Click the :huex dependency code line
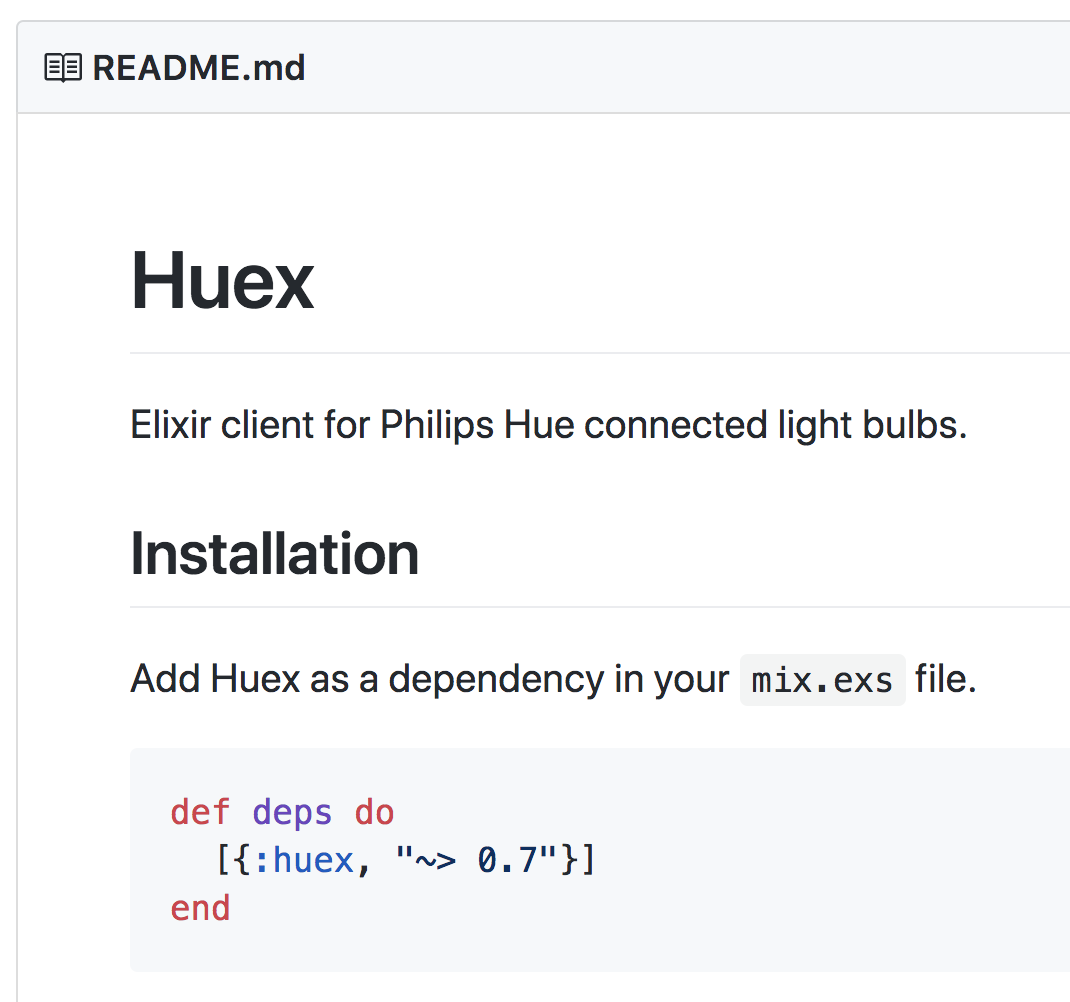1070x1002 pixels. point(405,860)
